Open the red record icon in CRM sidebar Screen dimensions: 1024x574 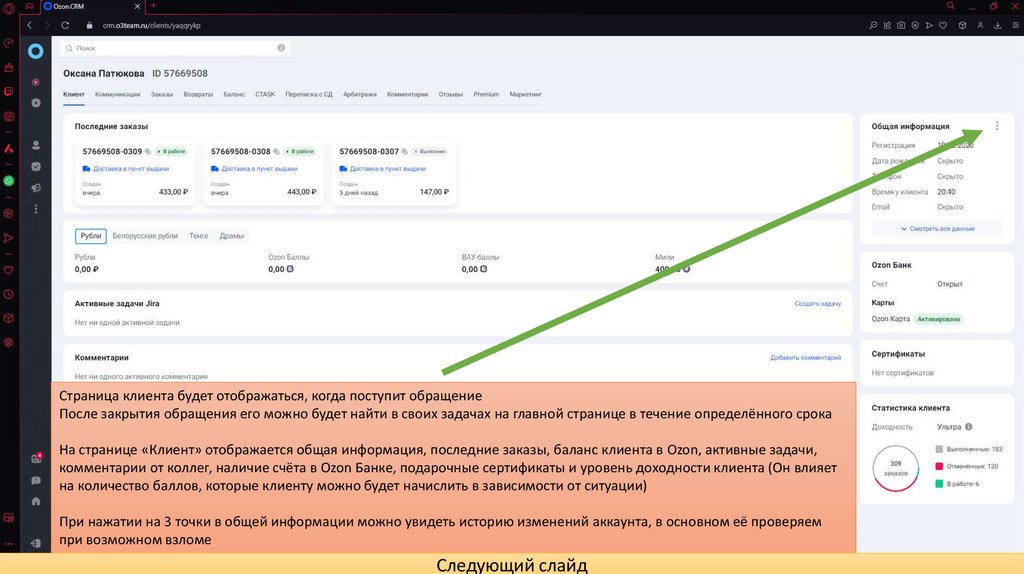36,82
